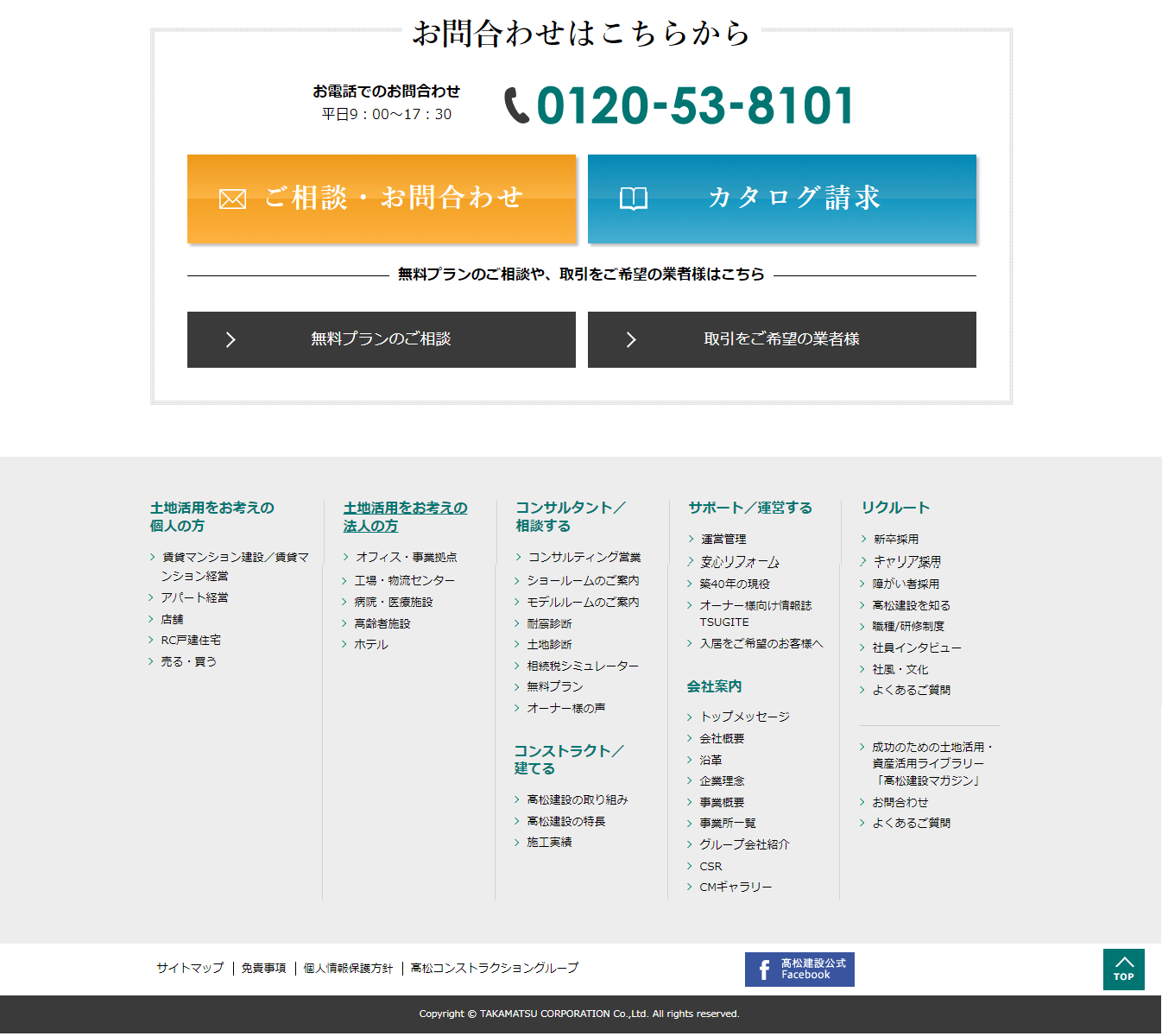The height and width of the screenshot is (1036, 1162).
Task: Select the リクルート section heading
Action: coord(895,508)
